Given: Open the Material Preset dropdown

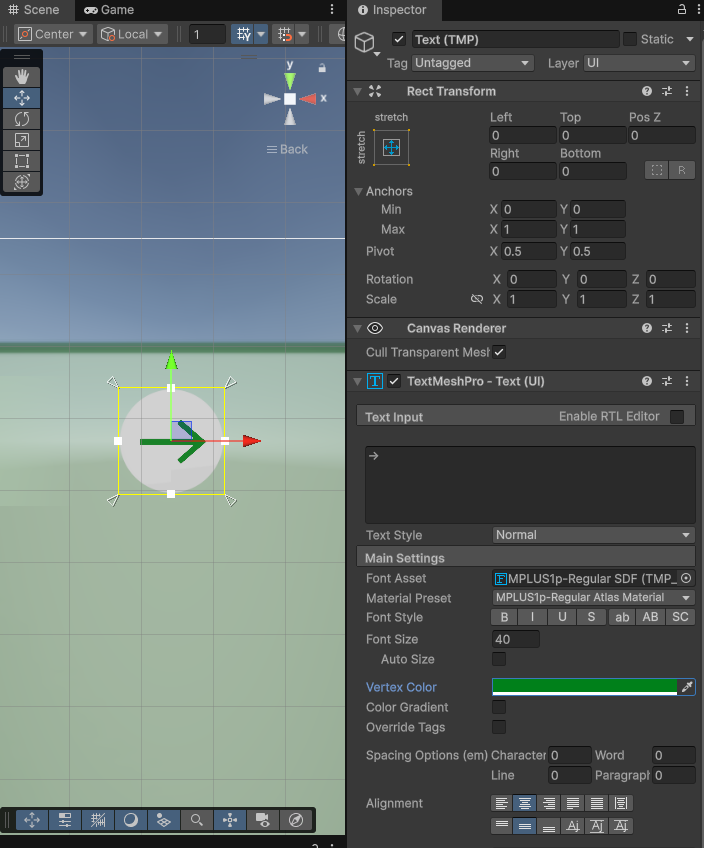Looking at the screenshot, I should click(594, 598).
